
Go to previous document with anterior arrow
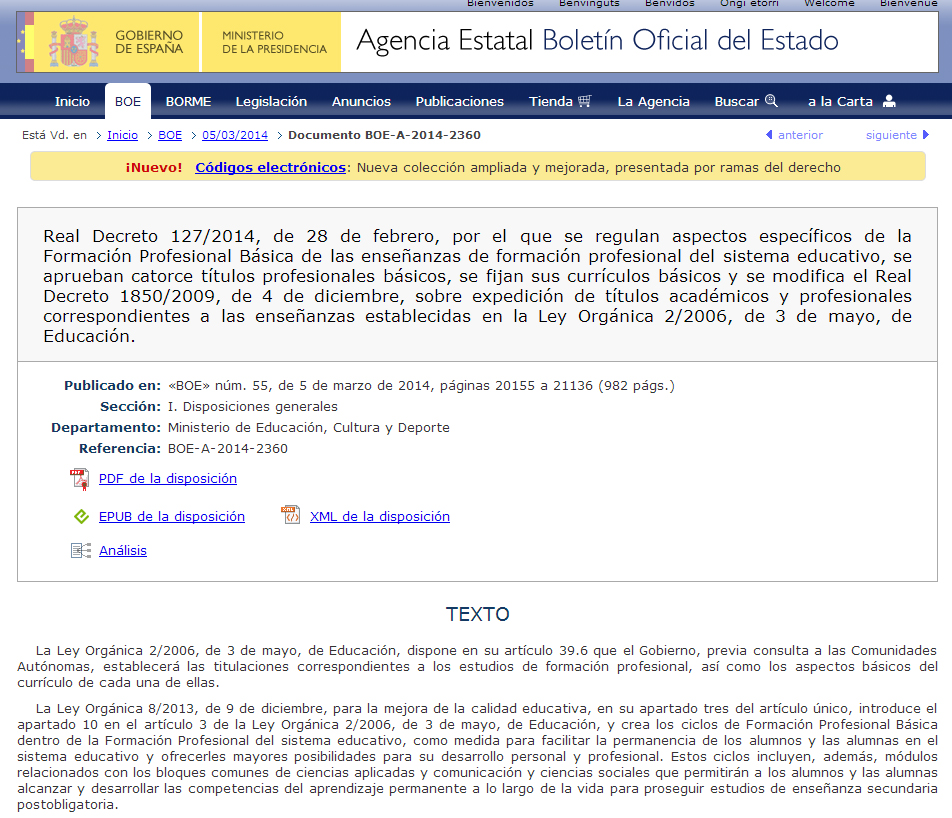click(769, 135)
